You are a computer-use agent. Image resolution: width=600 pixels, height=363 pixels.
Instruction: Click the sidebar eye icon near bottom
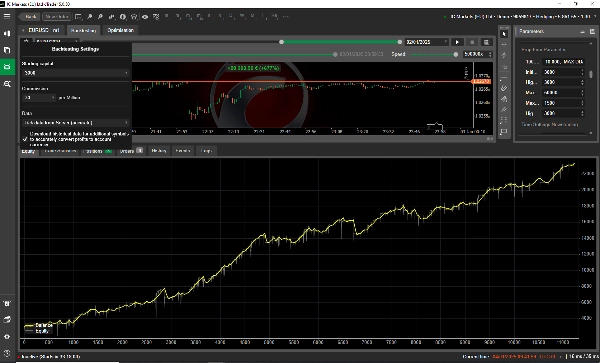tap(7, 336)
